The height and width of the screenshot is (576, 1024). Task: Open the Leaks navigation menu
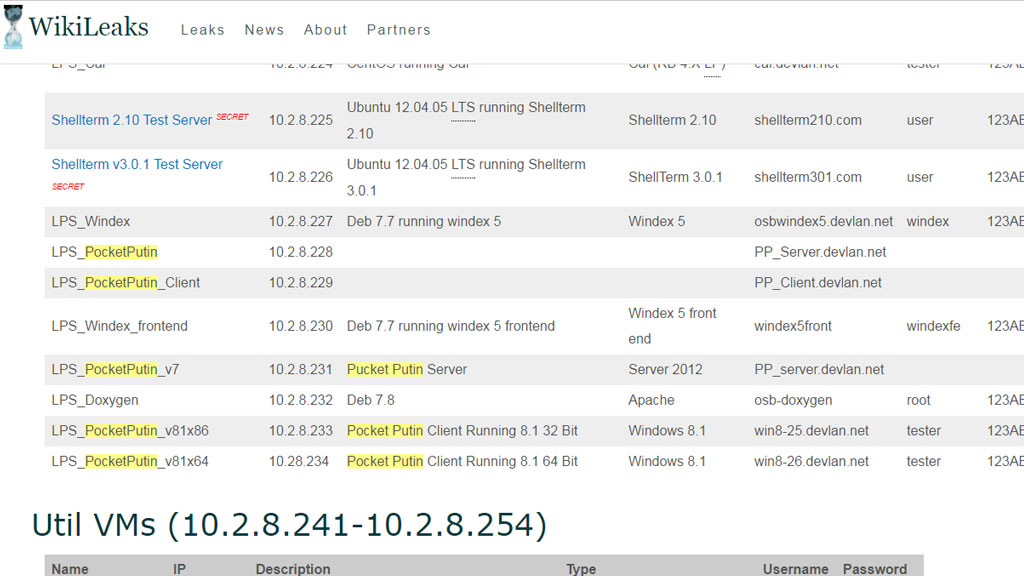[x=202, y=30]
